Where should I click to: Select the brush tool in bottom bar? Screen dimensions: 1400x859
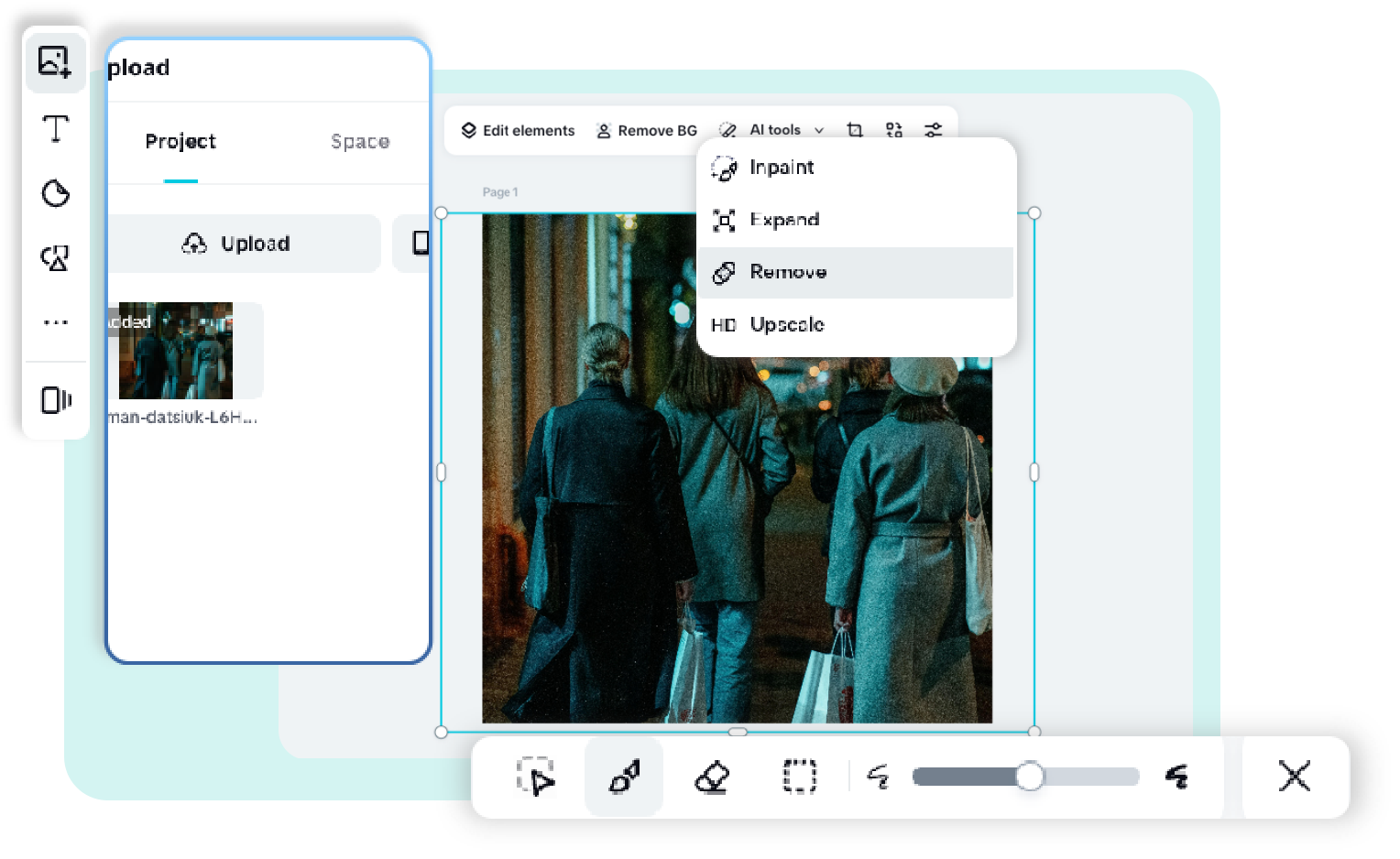coord(624,777)
